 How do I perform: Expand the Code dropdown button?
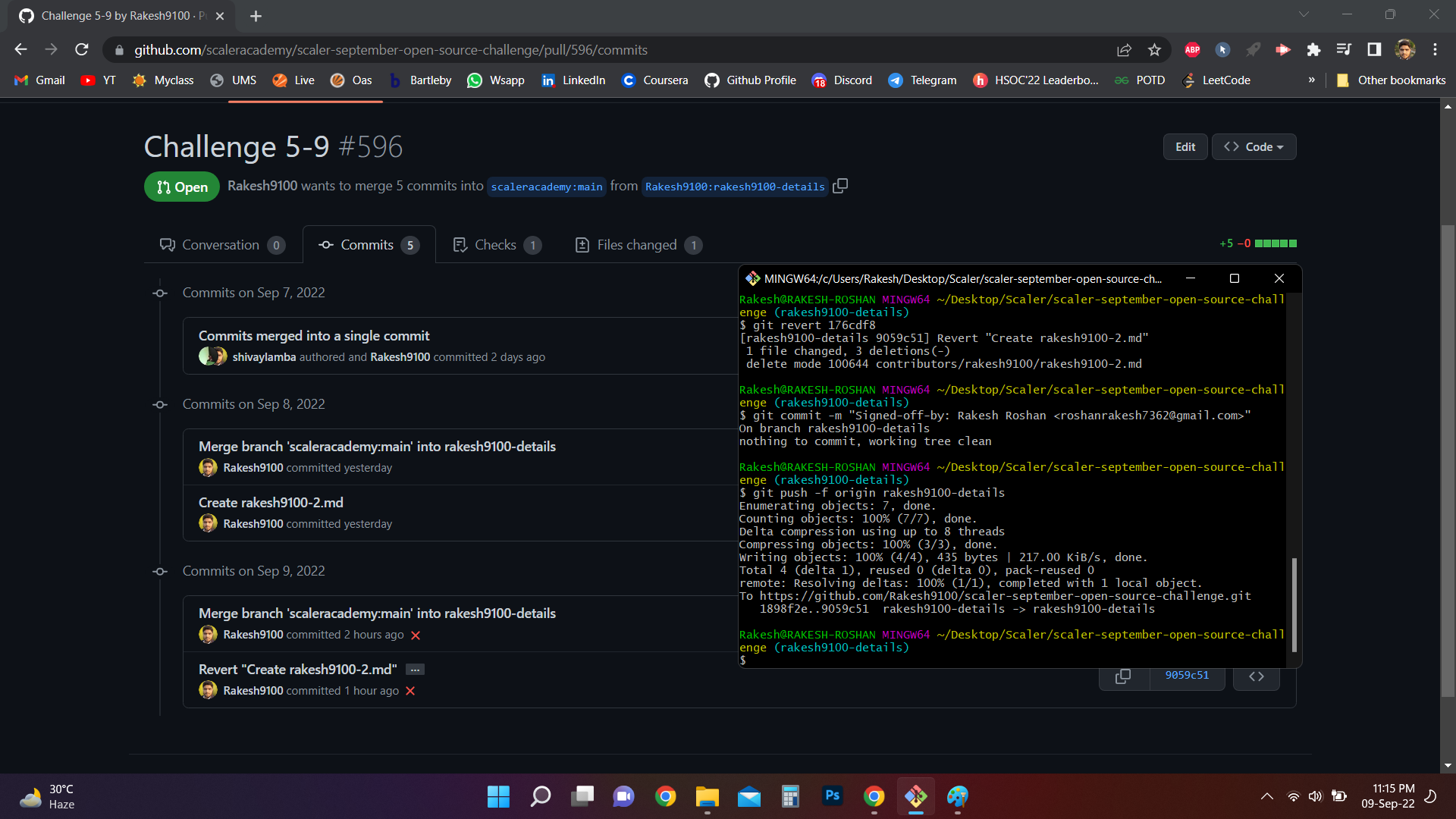click(x=1254, y=147)
